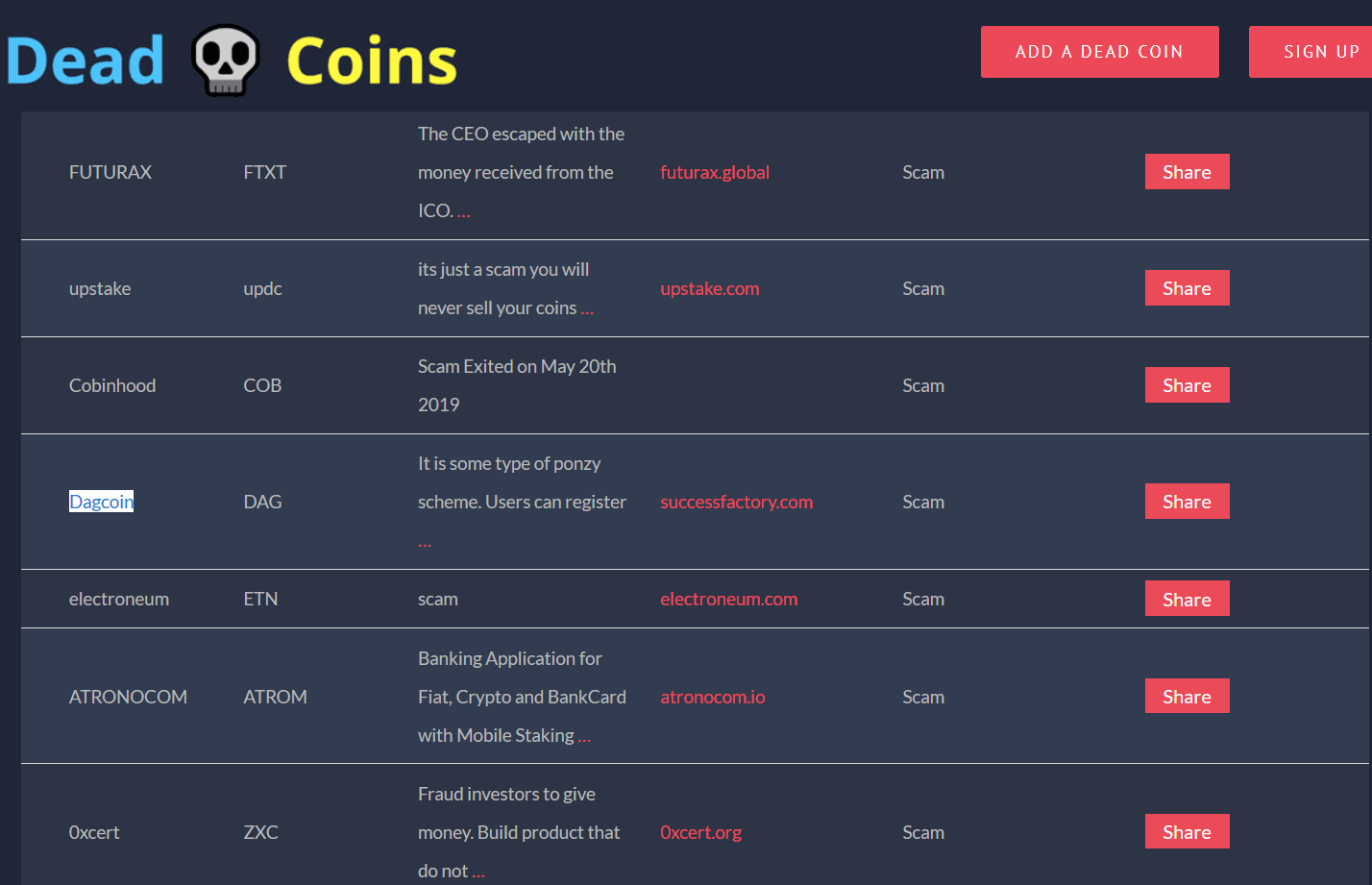This screenshot has width=1372, height=885.
Task: Open the 0xcert.org link
Action: click(x=700, y=832)
